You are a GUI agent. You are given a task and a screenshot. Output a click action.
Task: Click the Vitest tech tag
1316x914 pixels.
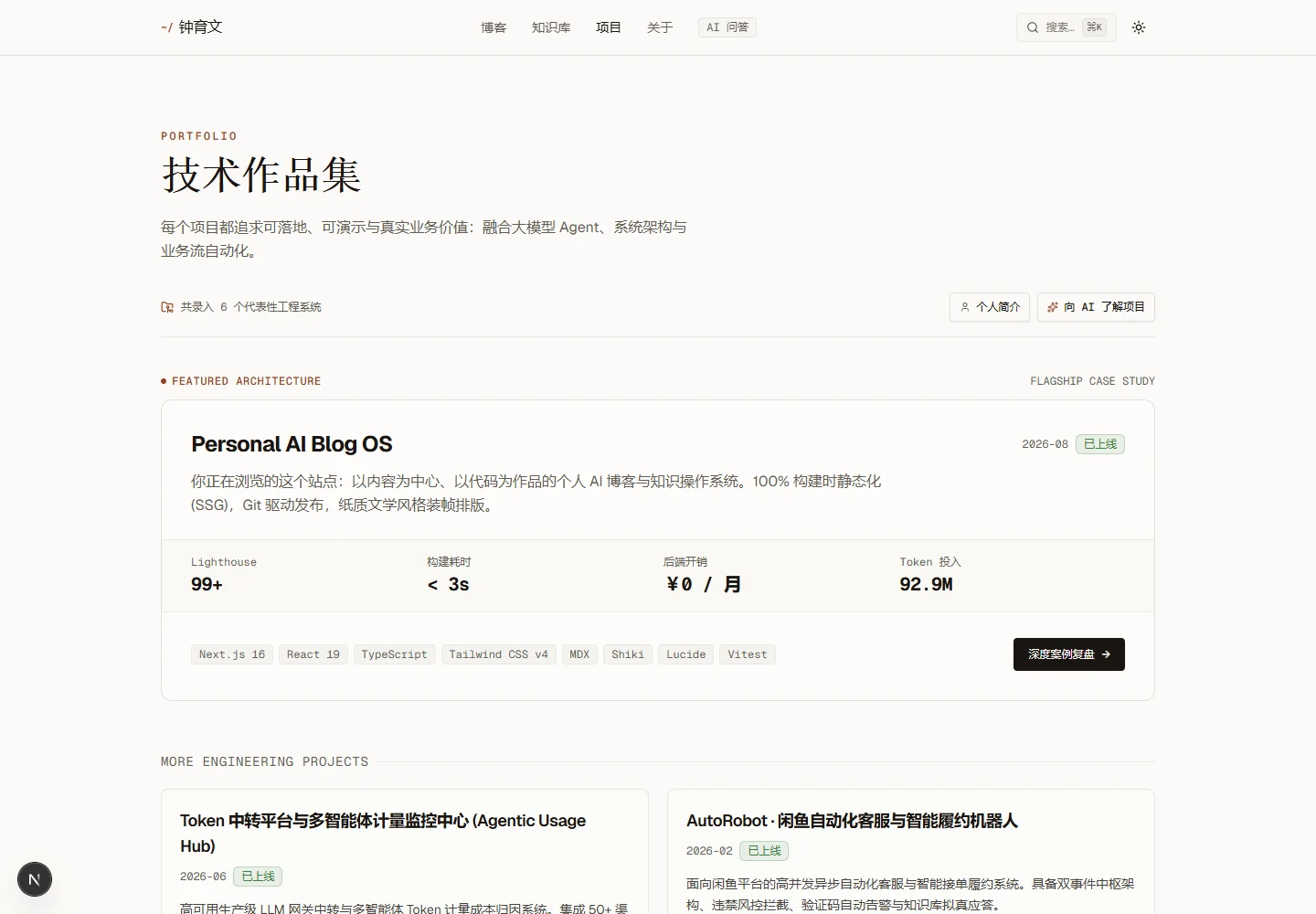pyautogui.click(x=748, y=654)
